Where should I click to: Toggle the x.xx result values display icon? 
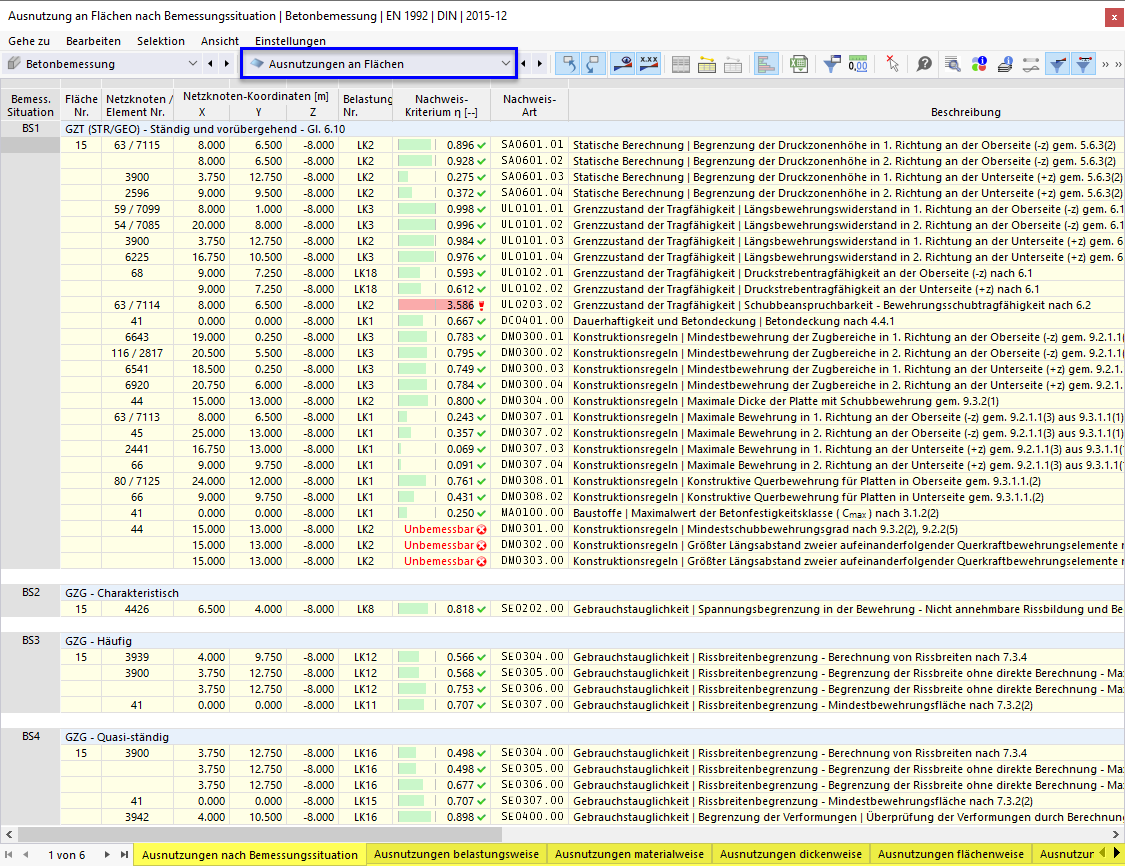pyautogui.click(x=649, y=64)
